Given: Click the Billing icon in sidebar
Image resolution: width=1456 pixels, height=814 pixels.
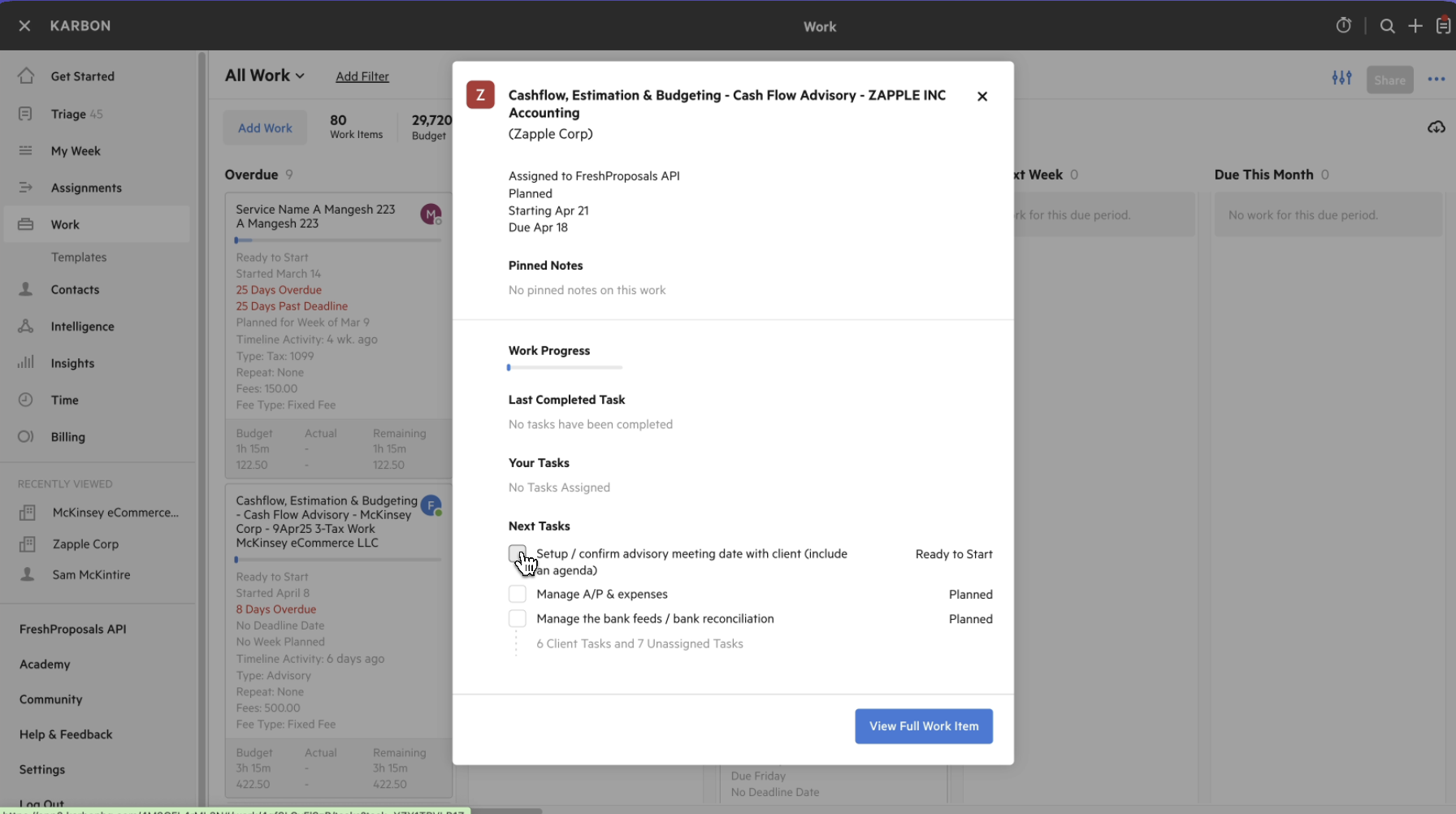Looking at the screenshot, I should (26, 436).
